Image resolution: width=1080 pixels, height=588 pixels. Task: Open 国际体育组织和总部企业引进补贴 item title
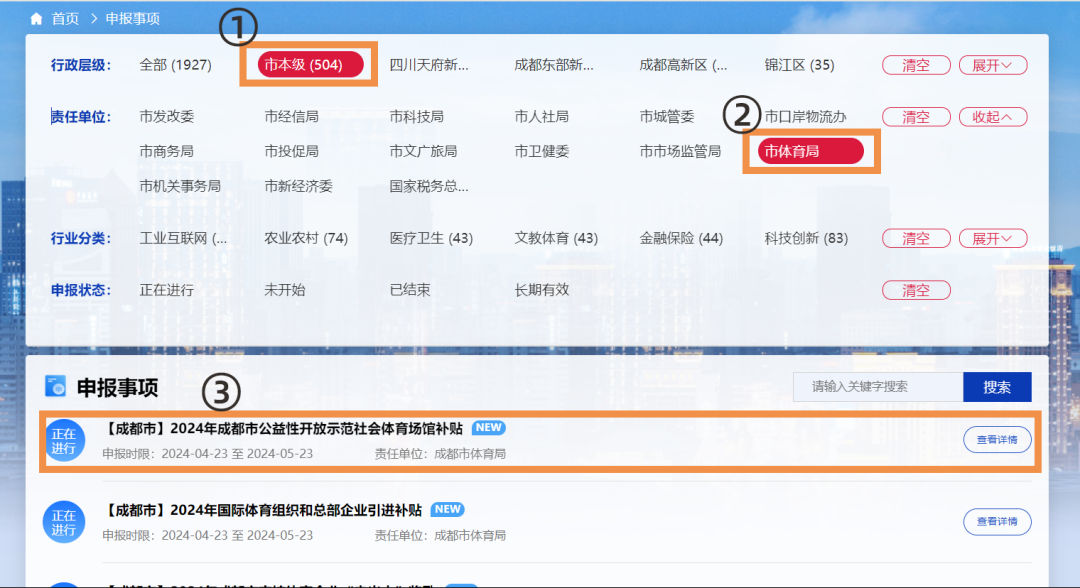(262, 510)
